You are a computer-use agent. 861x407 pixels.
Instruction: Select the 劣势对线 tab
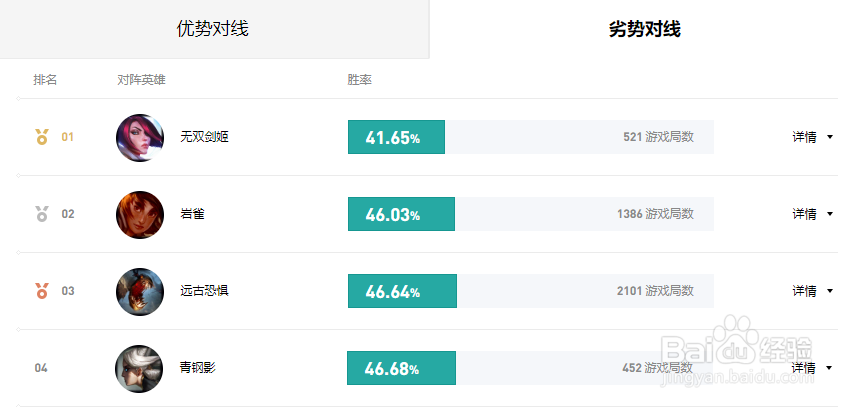point(645,29)
